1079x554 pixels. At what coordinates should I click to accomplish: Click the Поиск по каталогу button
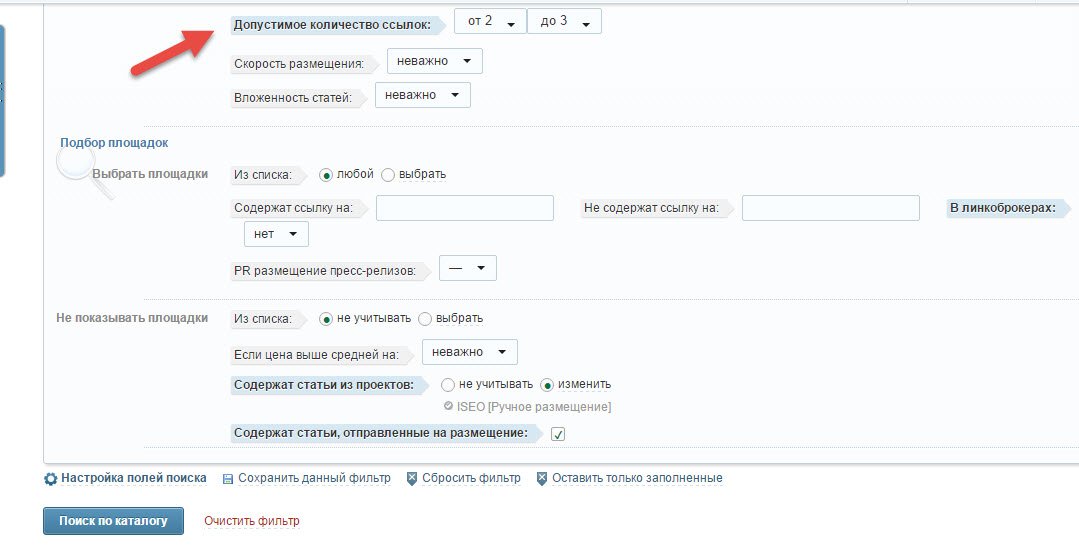[x=114, y=521]
